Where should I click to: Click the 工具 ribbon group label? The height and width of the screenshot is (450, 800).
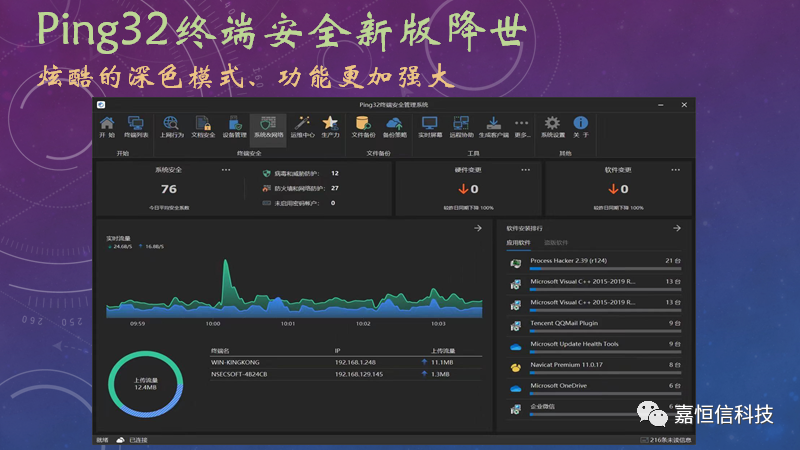(473, 153)
